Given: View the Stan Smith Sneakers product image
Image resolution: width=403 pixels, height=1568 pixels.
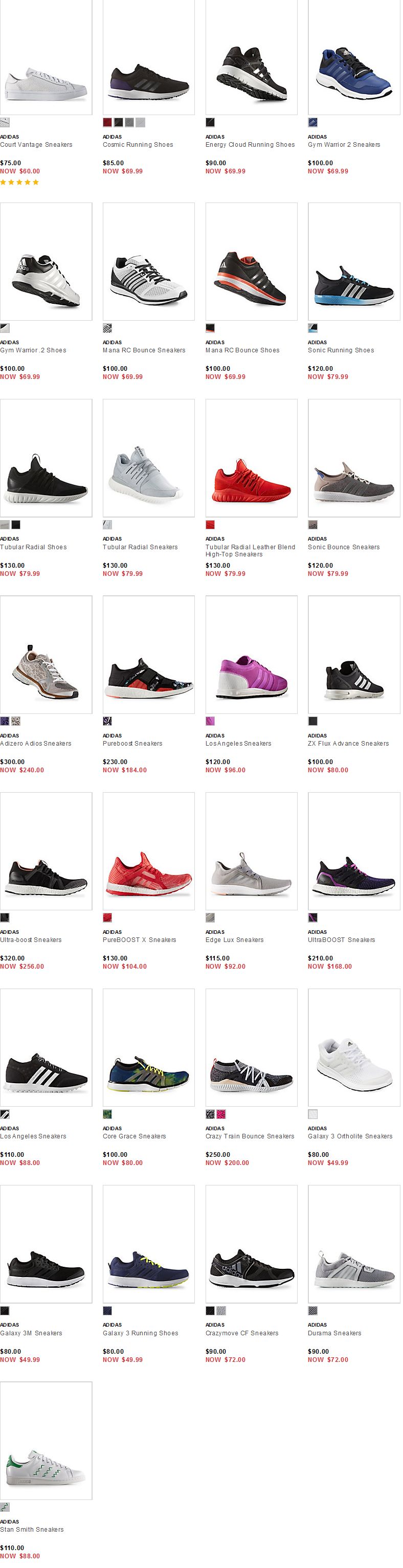Looking at the screenshot, I should [46, 1441].
